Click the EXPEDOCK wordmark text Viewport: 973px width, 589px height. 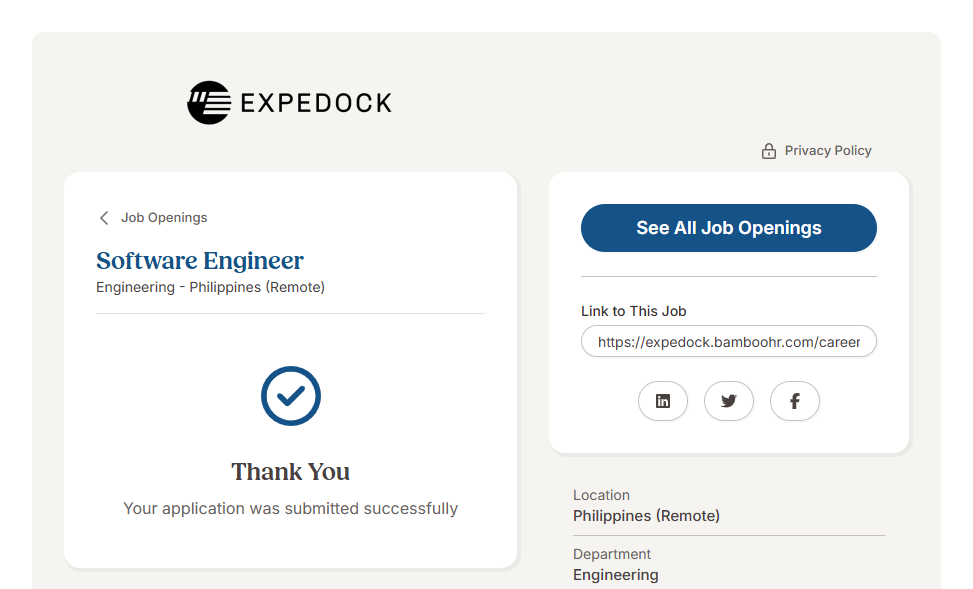[x=316, y=103]
